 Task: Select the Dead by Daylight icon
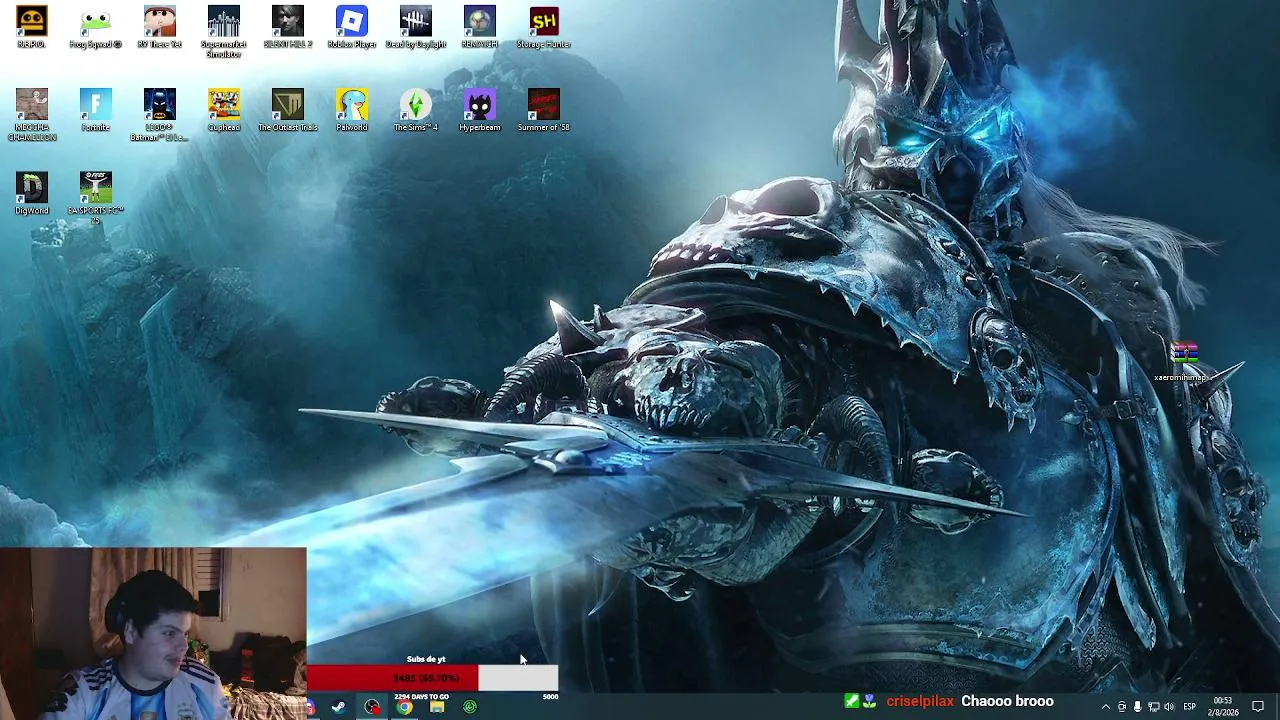(416, 27)
